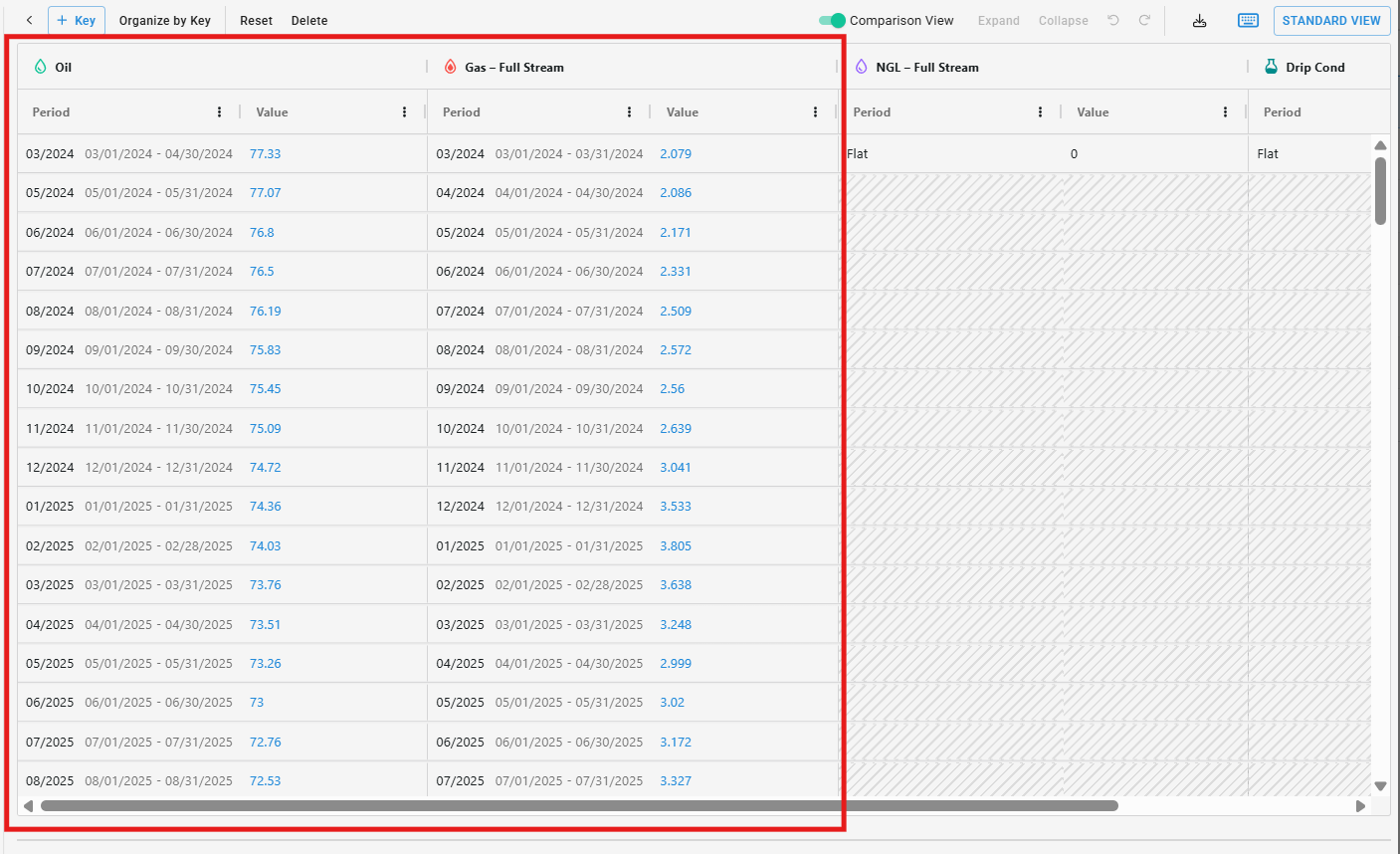This screenshot has width=1400, height=854.
Task: Switch to Standard View button
Action: pos(1330,20)
